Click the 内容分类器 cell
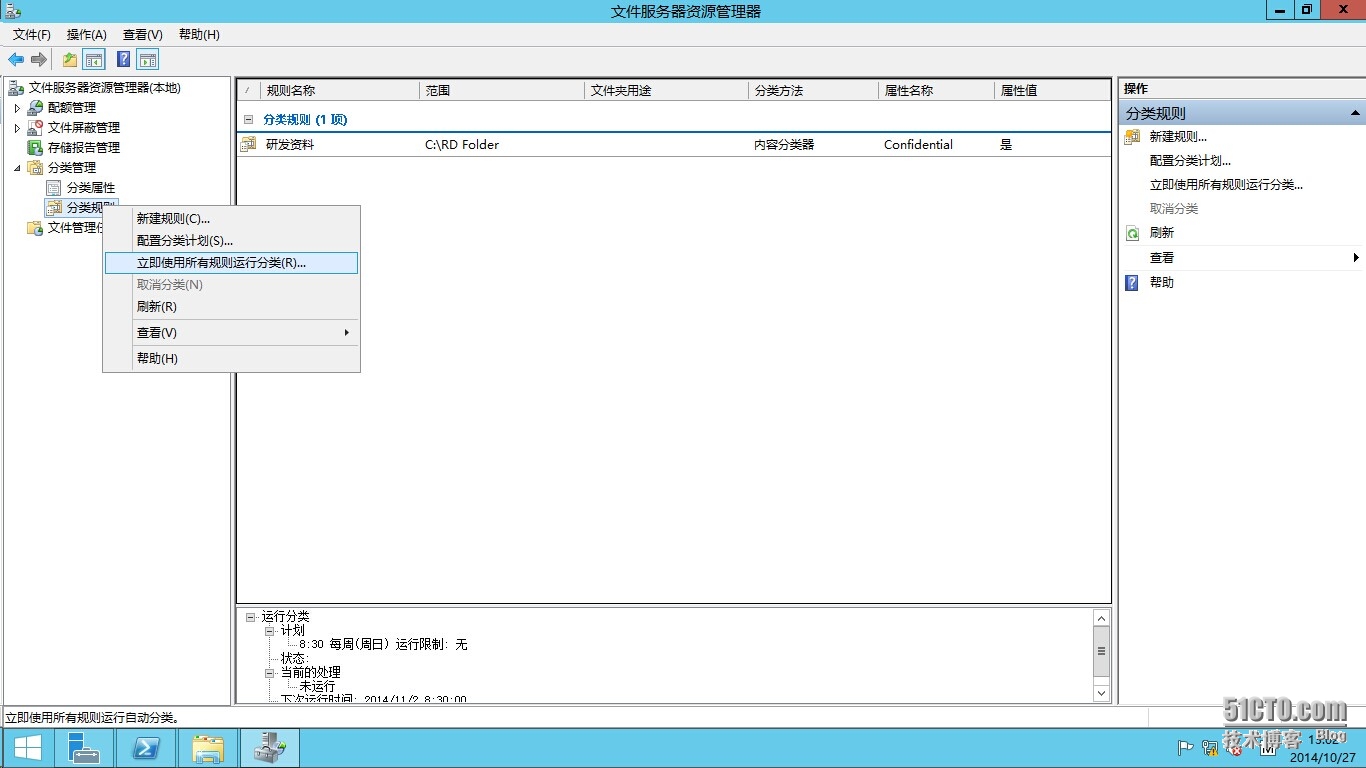 coord(784,145)
